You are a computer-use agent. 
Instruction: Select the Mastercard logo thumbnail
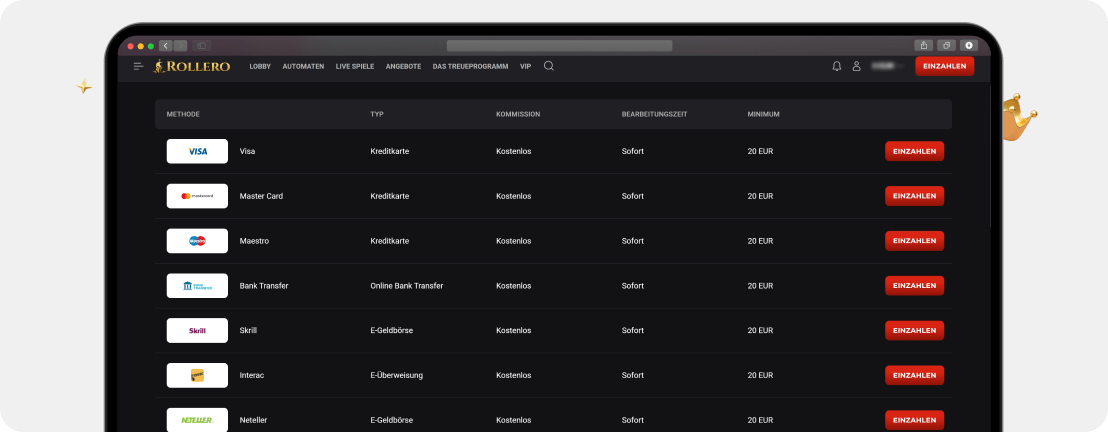pos(197,196)
